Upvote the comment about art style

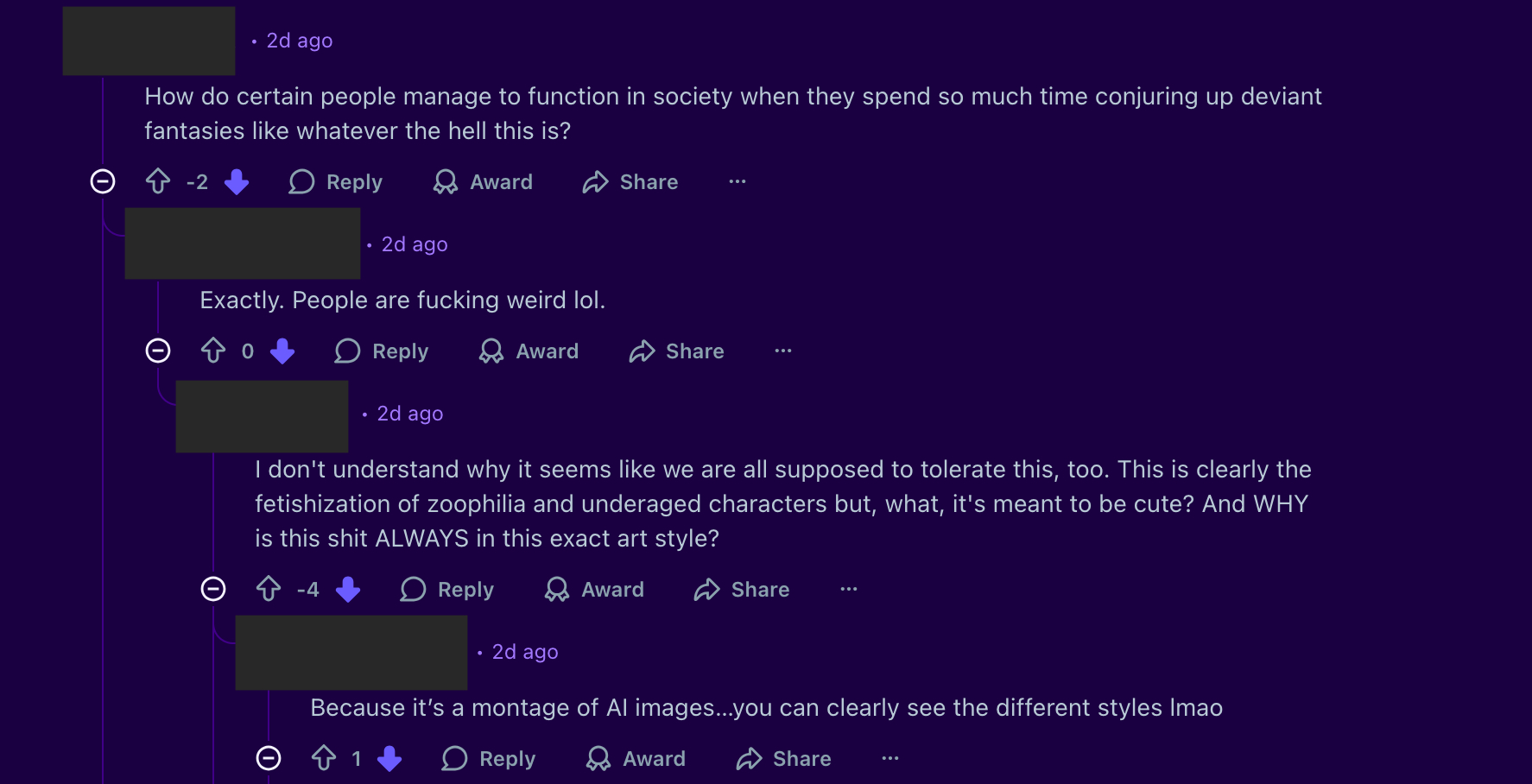[269, 589]
